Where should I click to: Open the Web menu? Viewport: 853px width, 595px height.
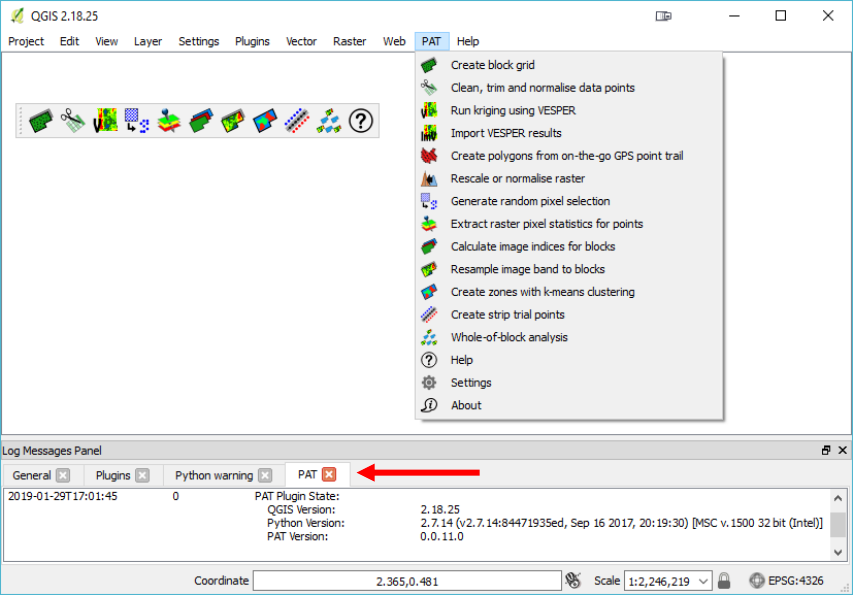(x=394, y=41)
